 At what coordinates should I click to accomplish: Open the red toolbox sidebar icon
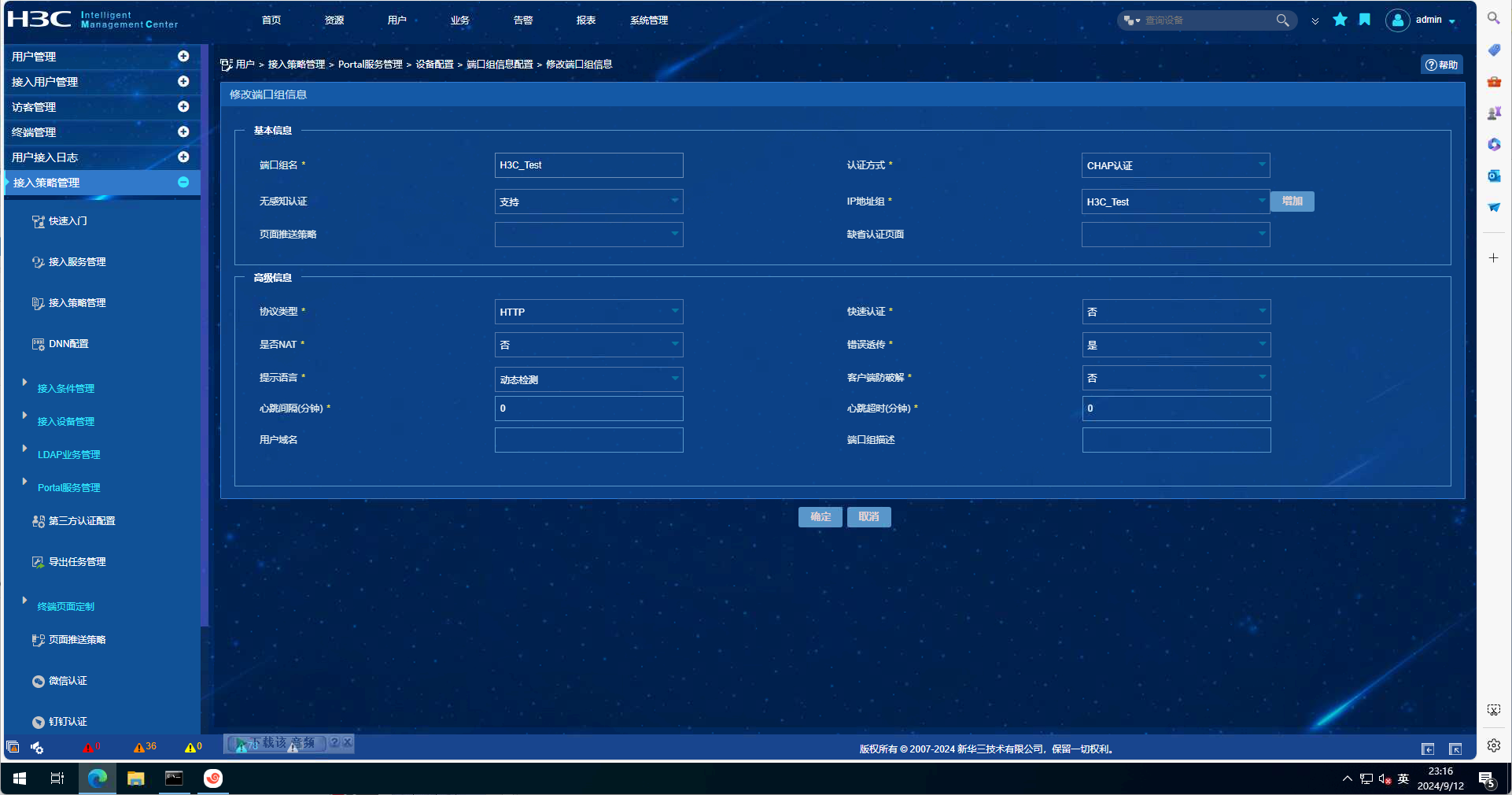pyautogui.click(x=1494, y=82)
